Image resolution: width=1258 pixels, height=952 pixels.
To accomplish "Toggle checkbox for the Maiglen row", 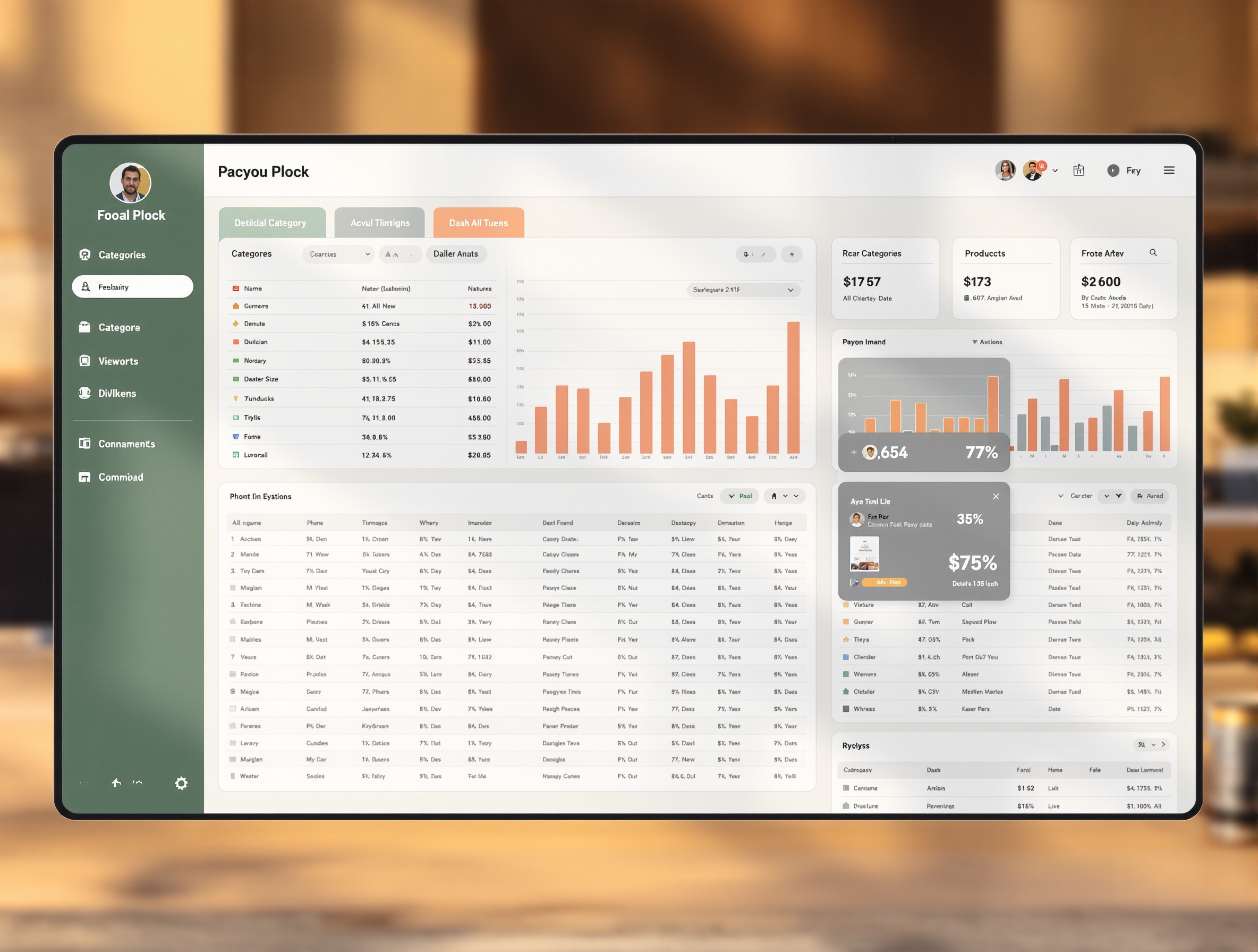I will click(x=233, y=759).
